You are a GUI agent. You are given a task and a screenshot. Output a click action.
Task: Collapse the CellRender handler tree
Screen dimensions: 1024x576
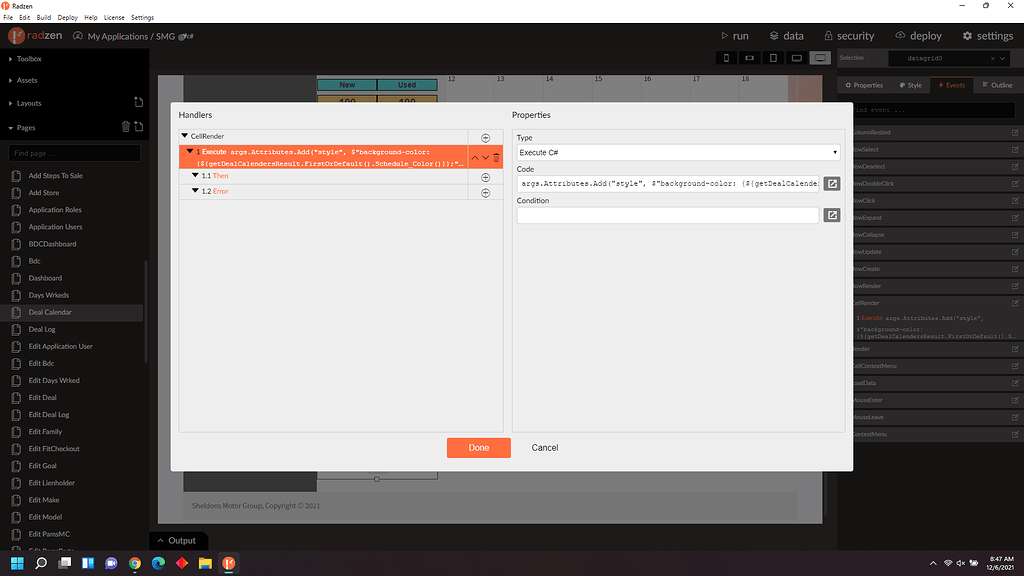182,136
